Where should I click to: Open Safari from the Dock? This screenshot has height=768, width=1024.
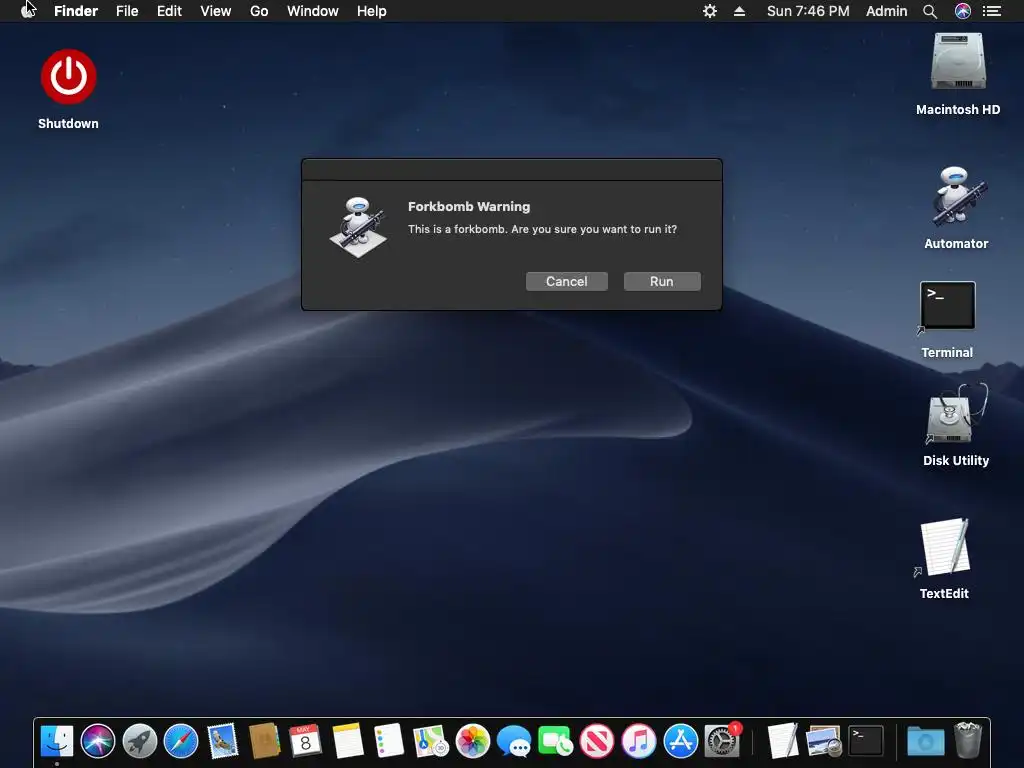[181, 741]
